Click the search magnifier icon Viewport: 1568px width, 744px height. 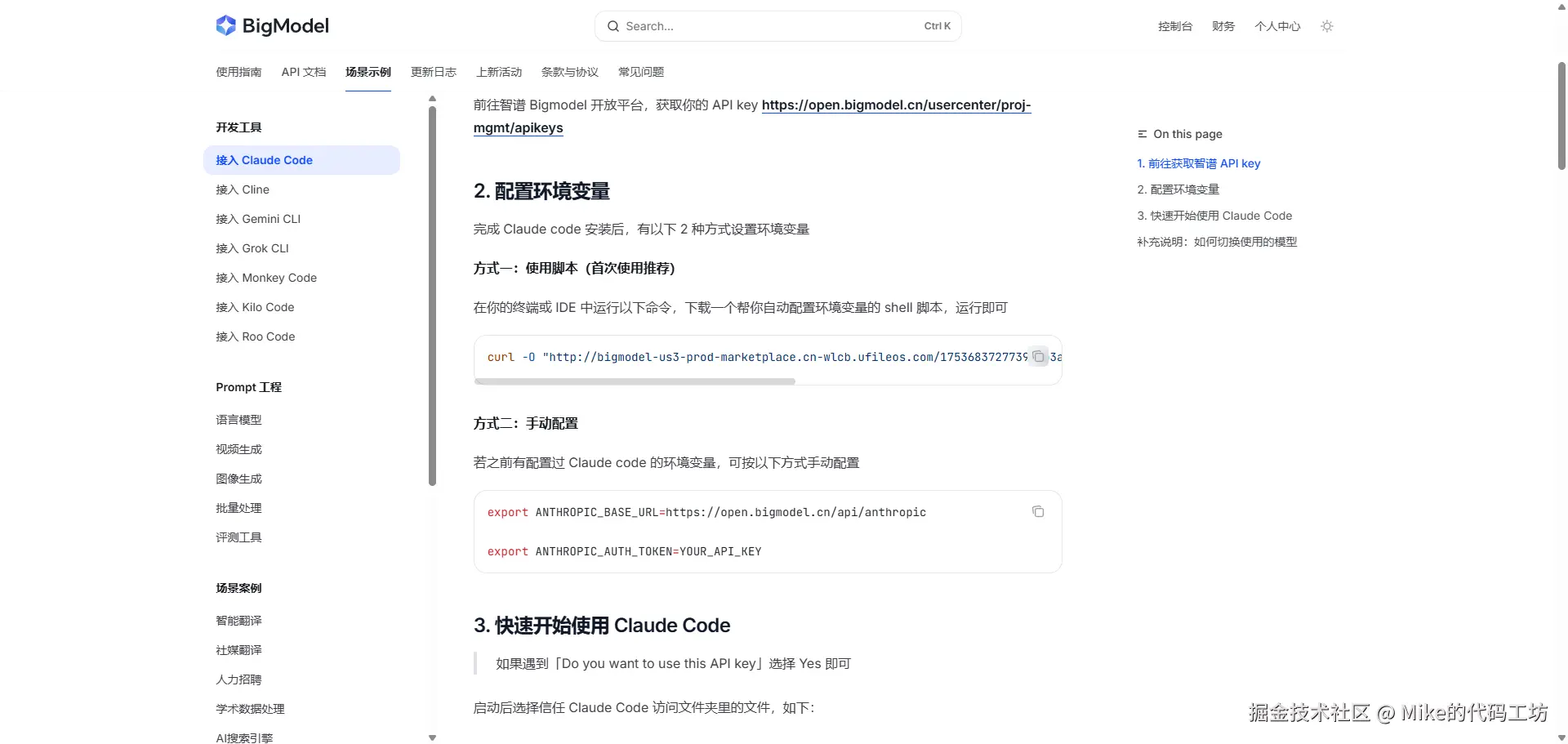613,26
